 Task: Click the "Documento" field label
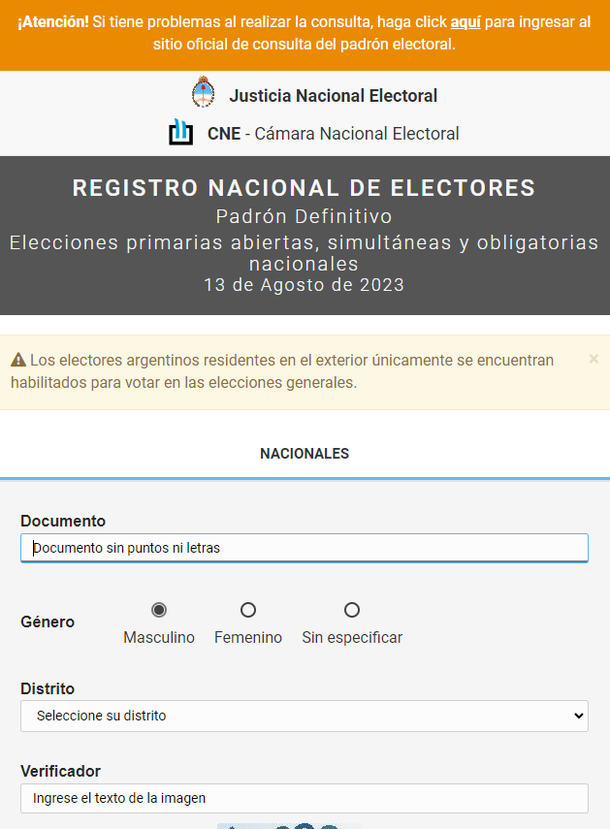click(63, 521)
